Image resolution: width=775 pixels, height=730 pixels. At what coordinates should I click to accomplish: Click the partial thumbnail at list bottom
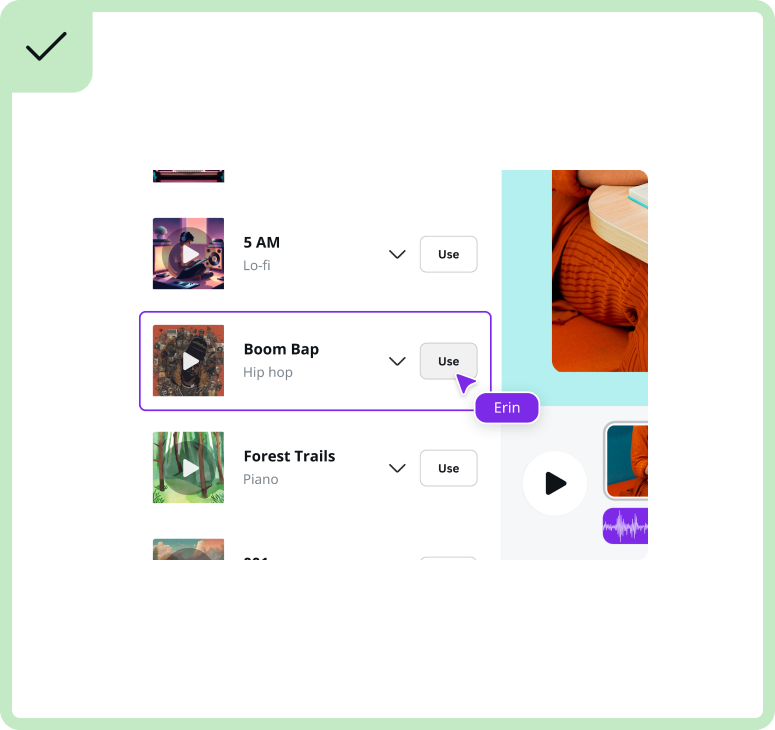[x=188, y=549]
